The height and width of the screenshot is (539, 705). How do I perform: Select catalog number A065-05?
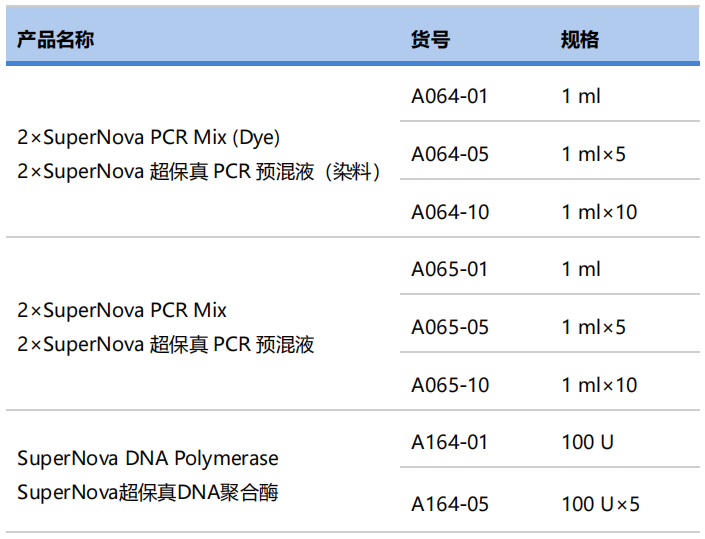click(450, 327)
